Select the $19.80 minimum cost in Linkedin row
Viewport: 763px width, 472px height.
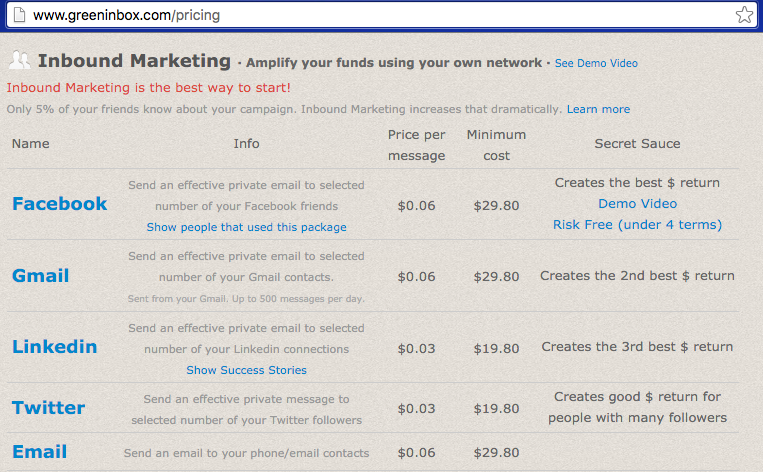coord(496,349)
